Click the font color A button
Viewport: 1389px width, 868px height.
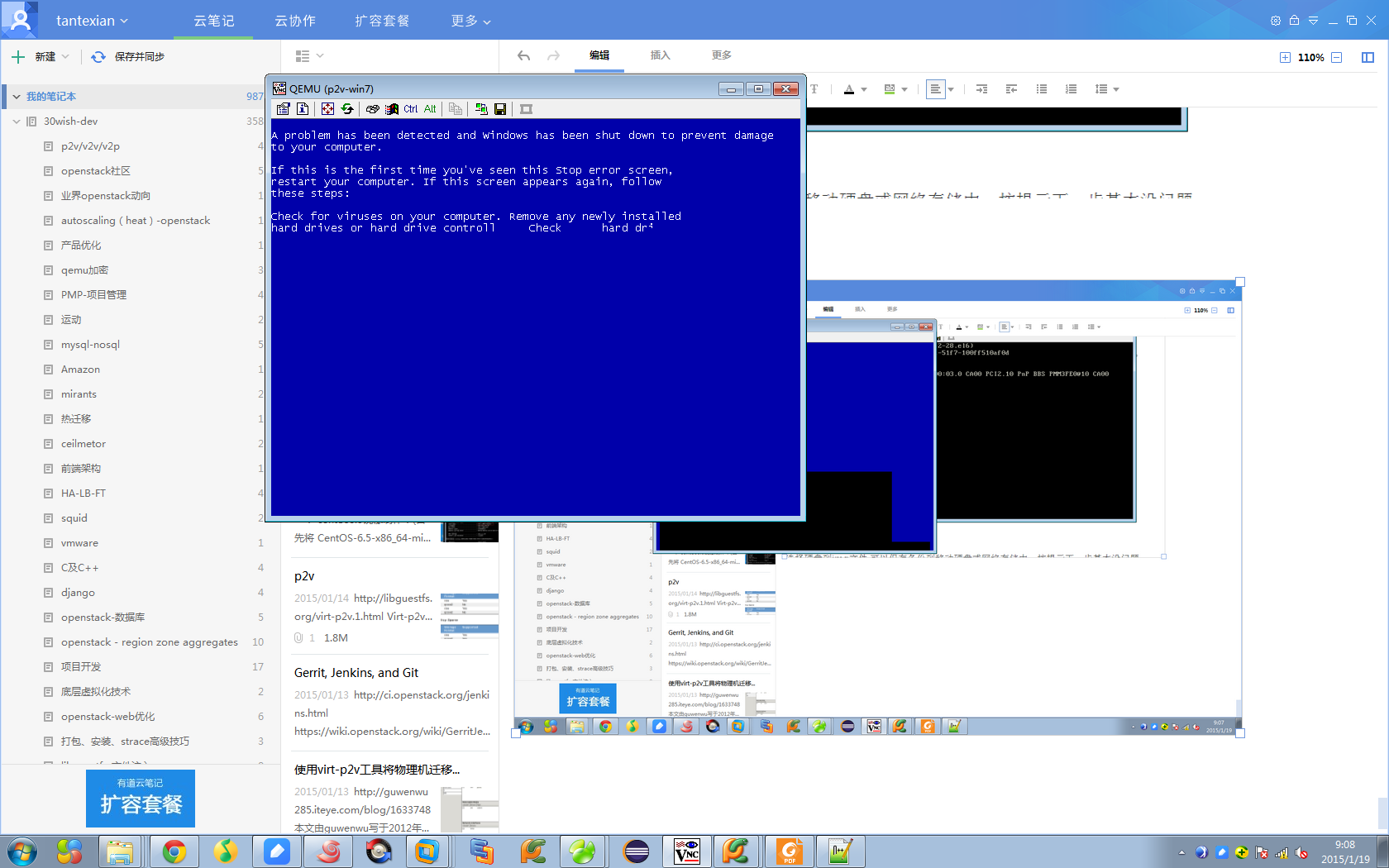[849, 89]
